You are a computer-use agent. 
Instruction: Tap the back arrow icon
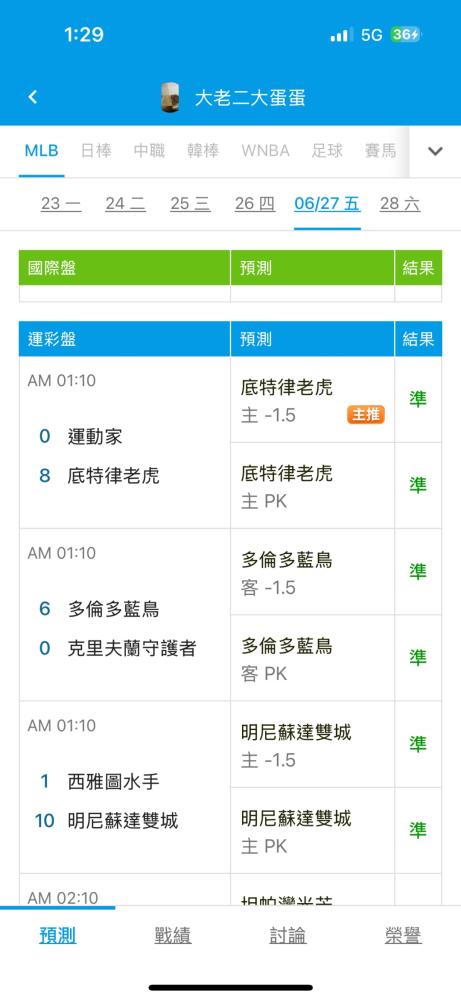coord(33,97)
